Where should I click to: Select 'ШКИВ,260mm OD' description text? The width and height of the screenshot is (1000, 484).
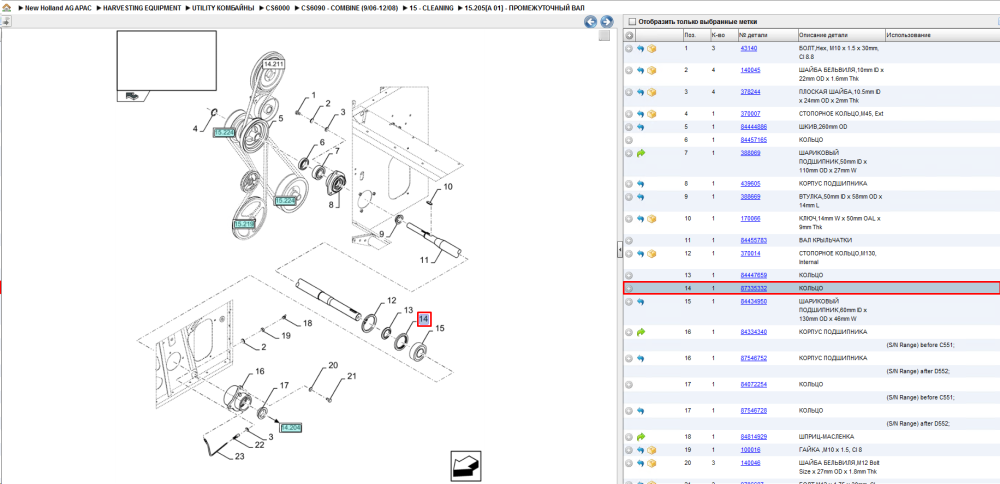click(x=823, y=127)
